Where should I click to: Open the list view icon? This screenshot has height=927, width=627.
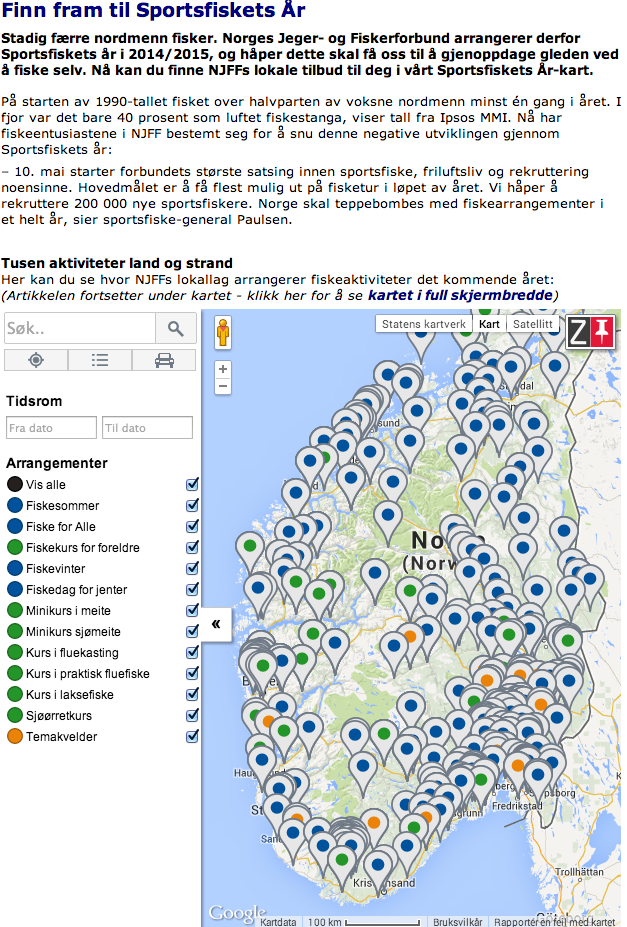click(100, 359)
